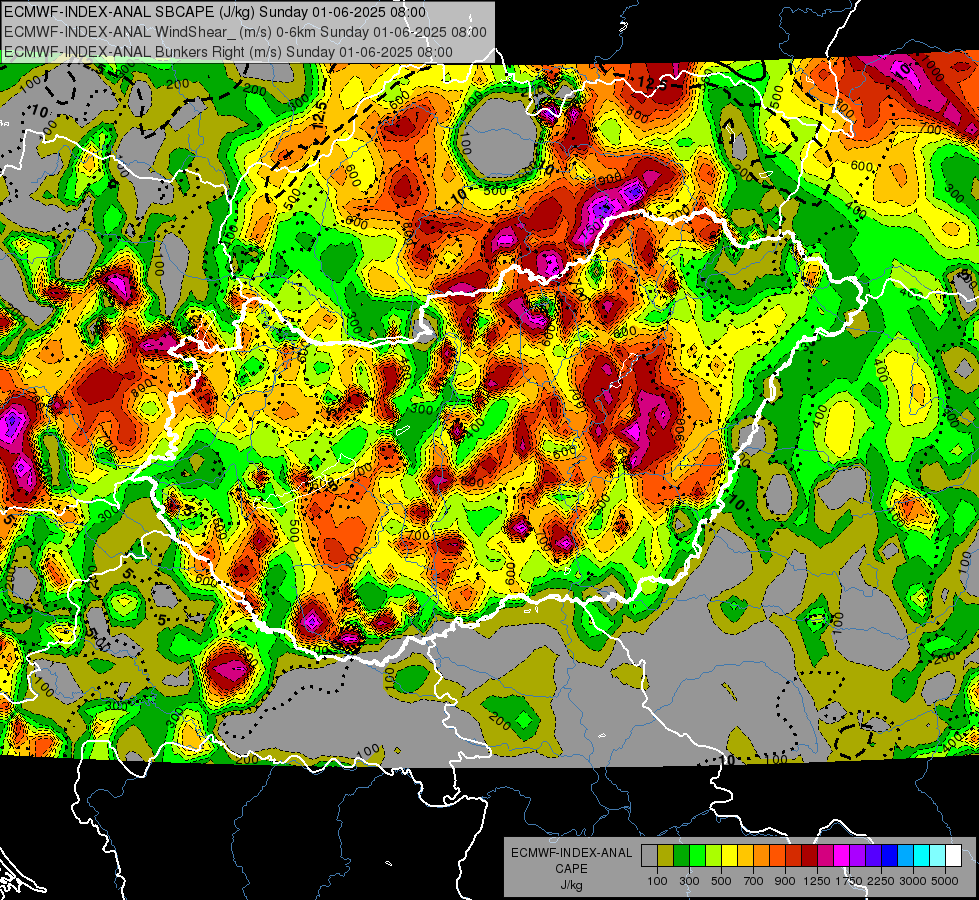Click the J/kg unit label in legend
Screen dimensions: 979x900
click(x=571, y=885)
